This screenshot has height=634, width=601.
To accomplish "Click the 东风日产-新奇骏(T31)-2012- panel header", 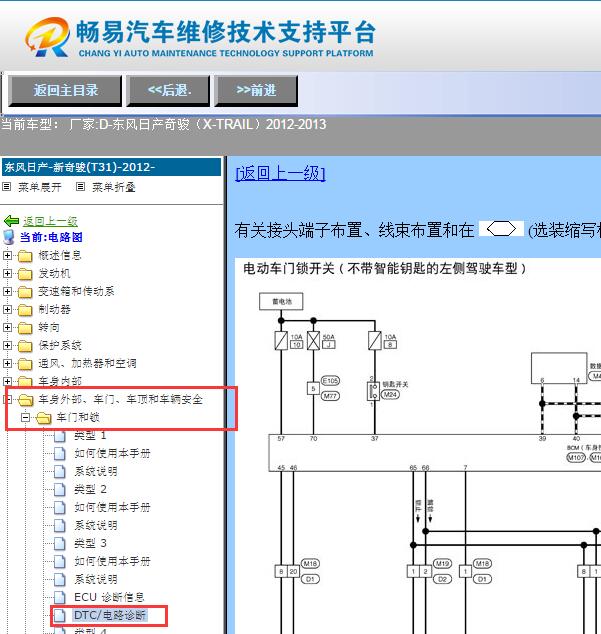I will pyautogui.click(x=112, y=167).
